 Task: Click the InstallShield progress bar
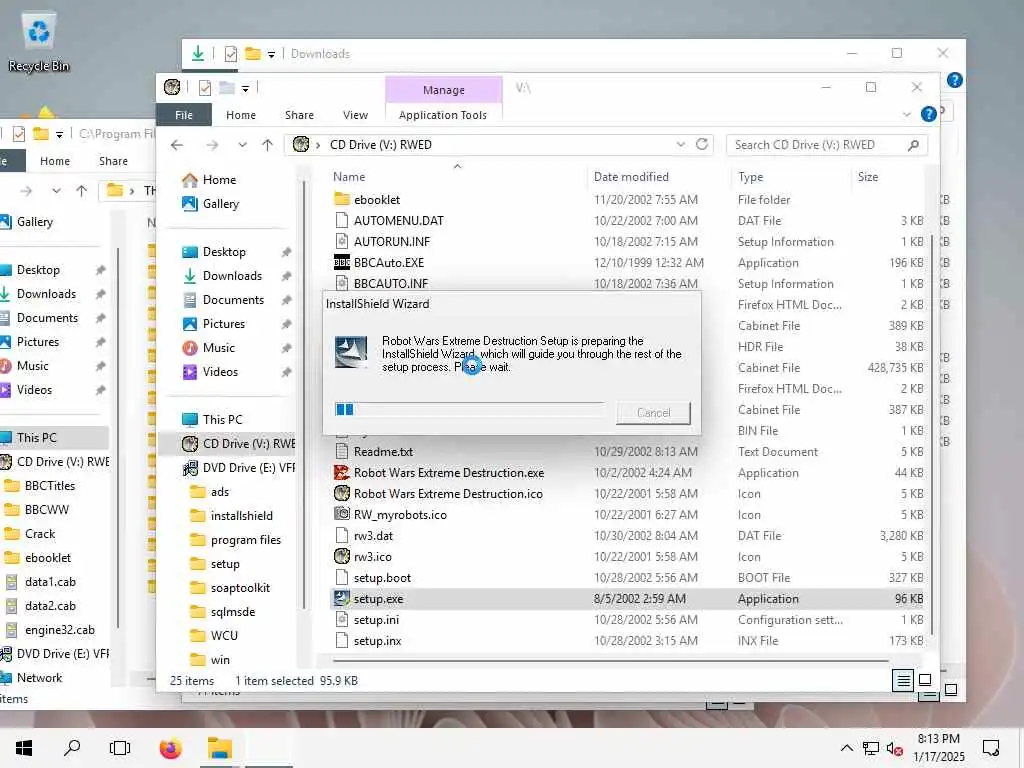click(470, 409)
